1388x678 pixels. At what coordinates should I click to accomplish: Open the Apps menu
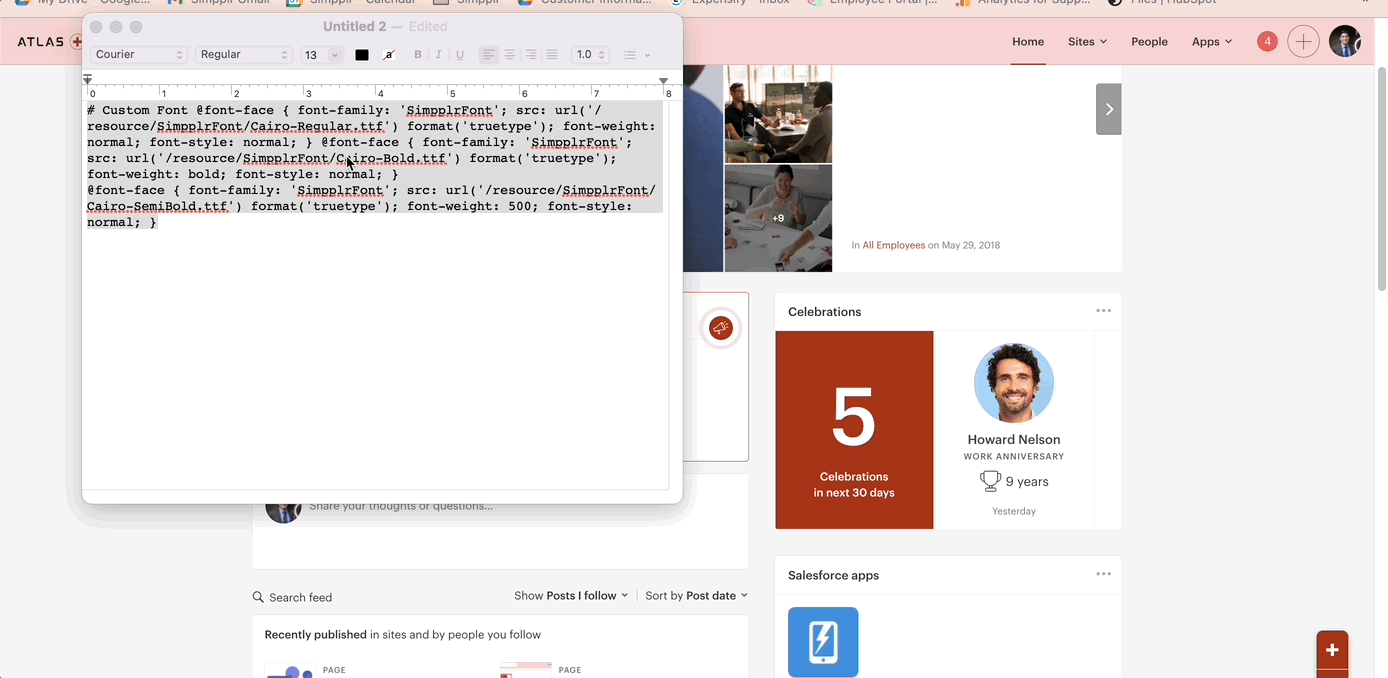click(1212, 42)
